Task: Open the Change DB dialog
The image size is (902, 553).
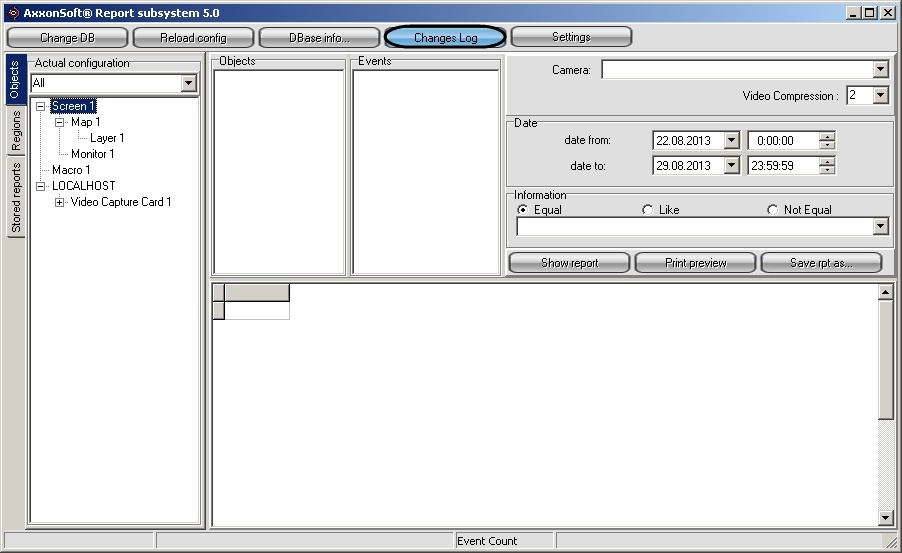Action: point(67,37)
